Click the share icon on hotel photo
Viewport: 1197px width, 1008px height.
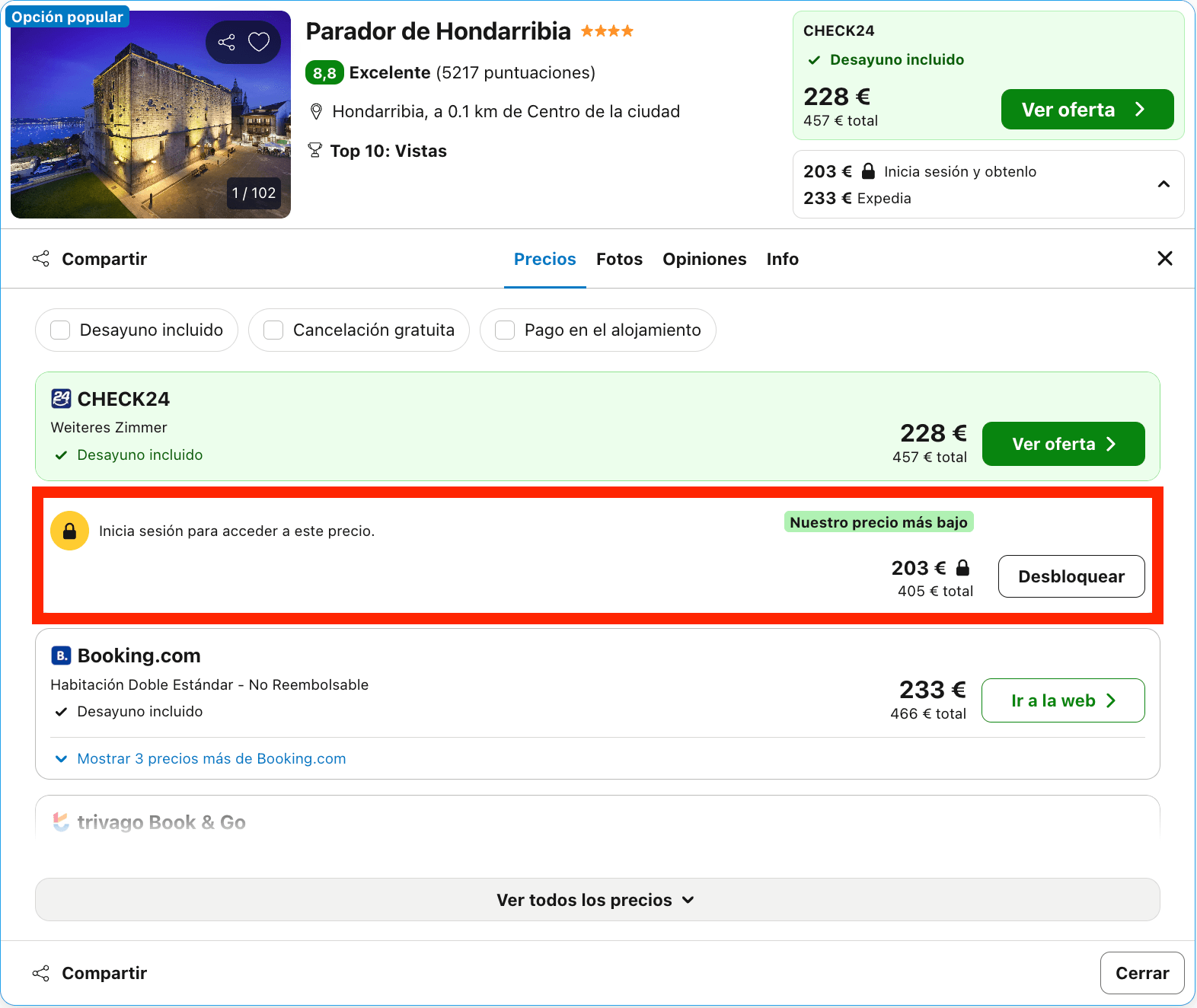click(x=226, y=42)
